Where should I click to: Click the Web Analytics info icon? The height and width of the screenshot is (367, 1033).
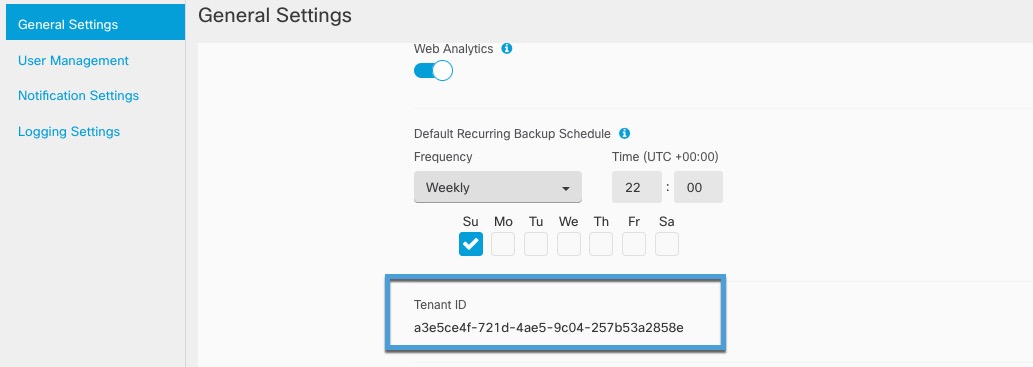[507, 49]
